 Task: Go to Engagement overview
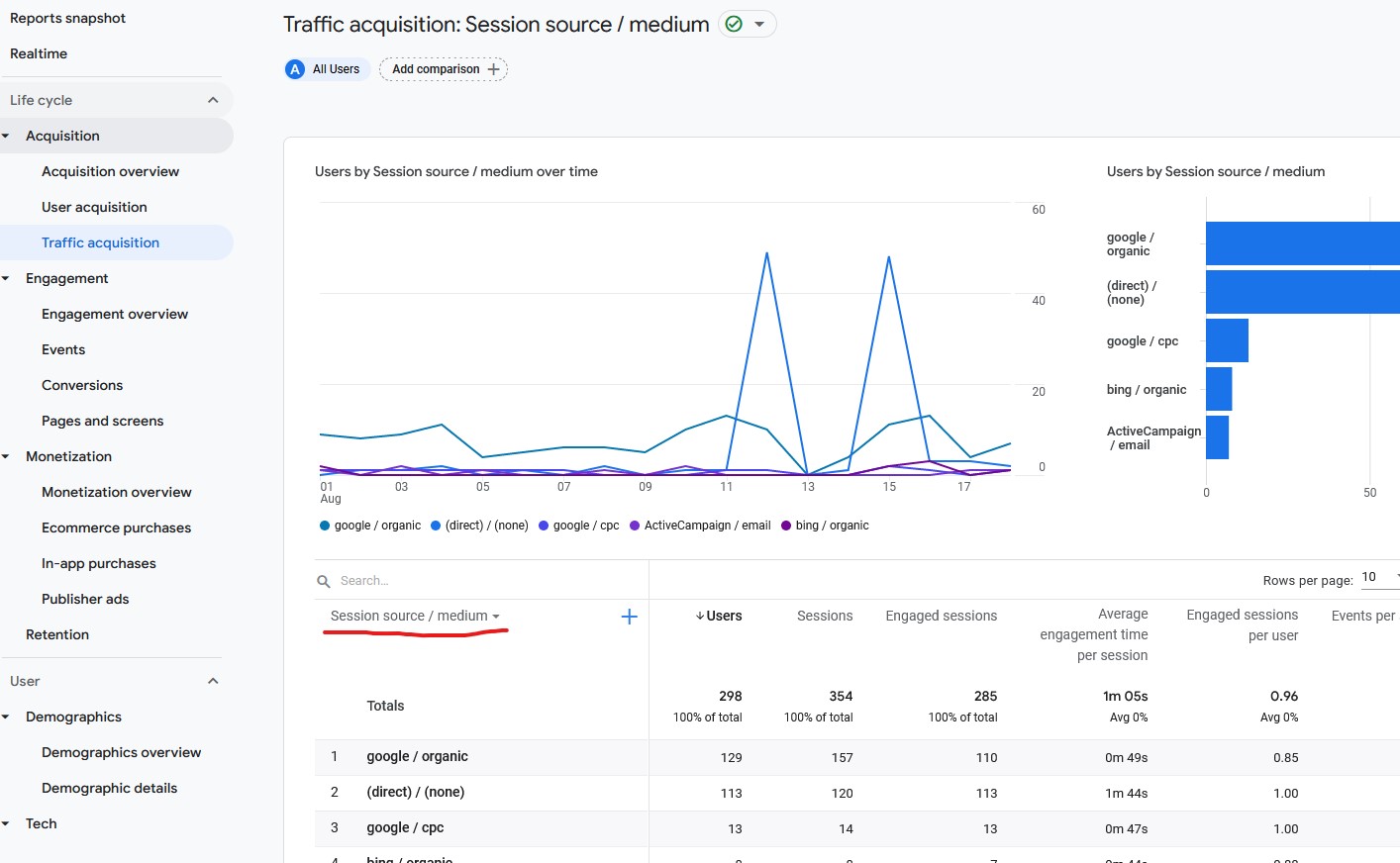pyautogui.click(x=115, y=314)
